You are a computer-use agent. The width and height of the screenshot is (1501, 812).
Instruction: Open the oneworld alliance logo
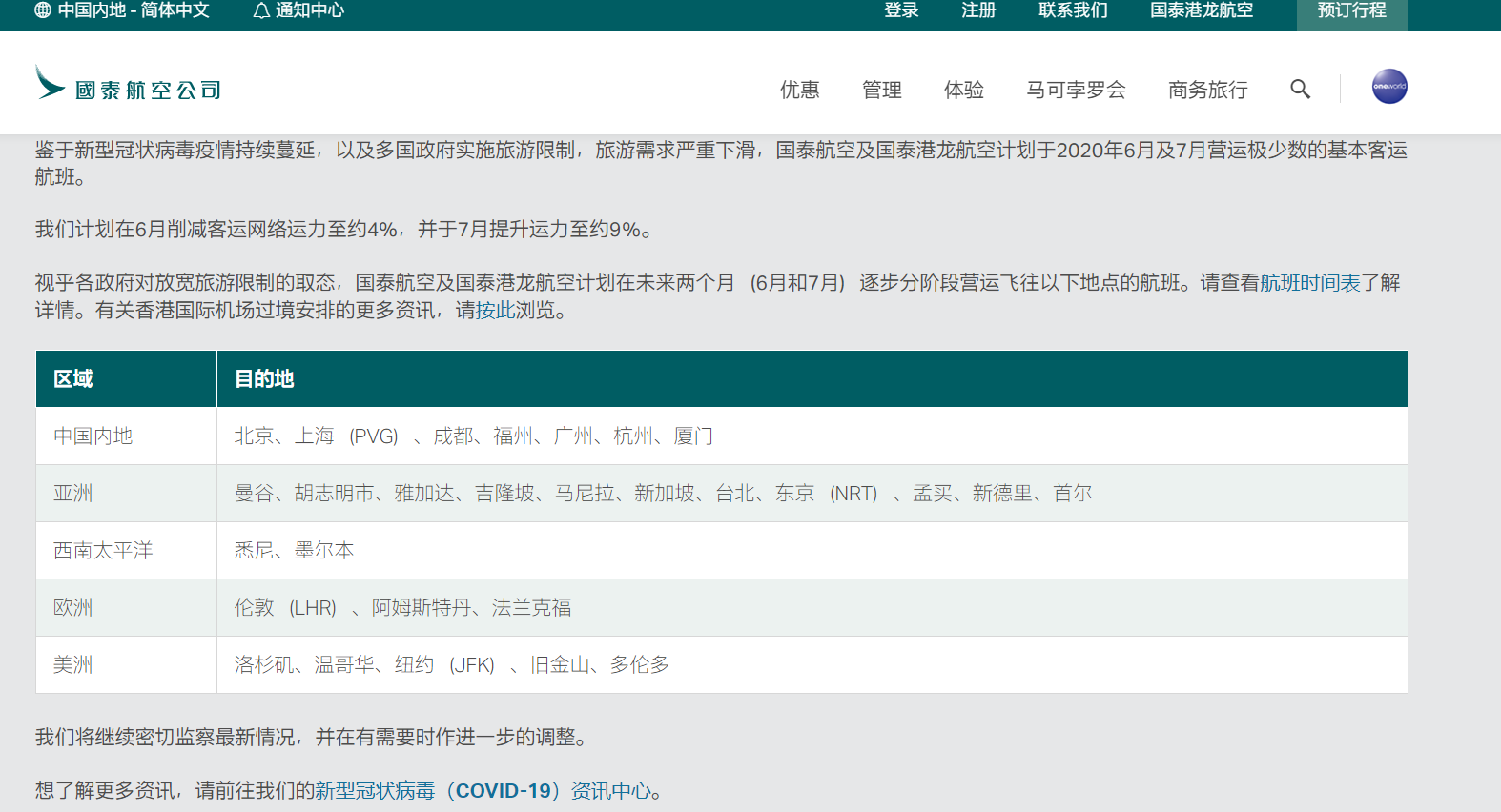(x=1388, y=87)
